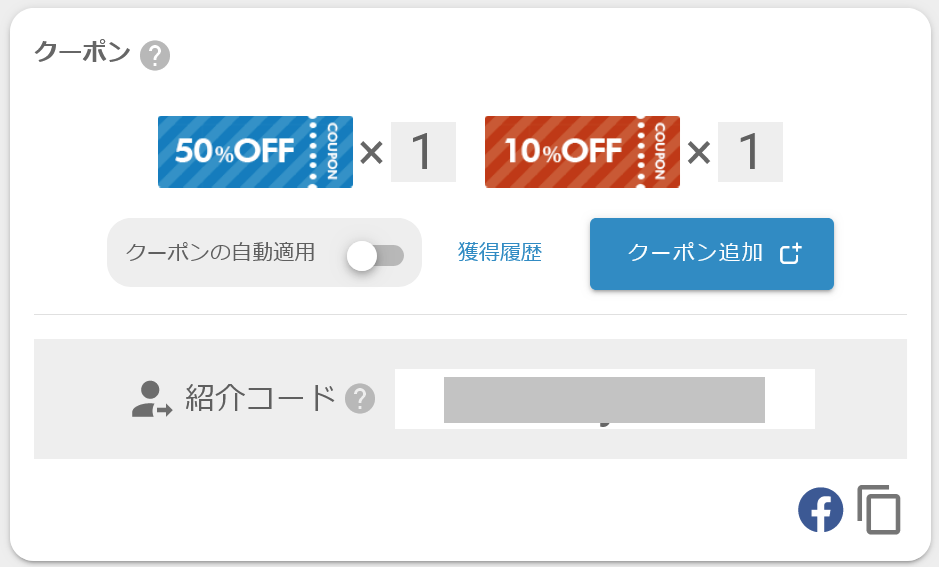Screen dimensions: 939x567
Task: Click the 紹介コード referral code field
Action: point(604,399)
